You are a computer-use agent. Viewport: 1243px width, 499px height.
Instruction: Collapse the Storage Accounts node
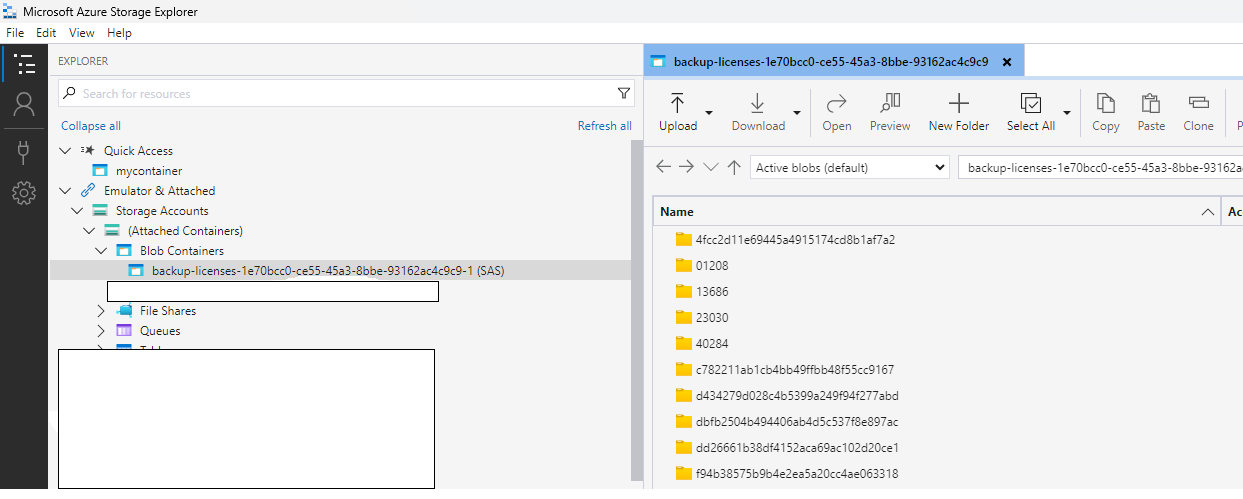[77, 211]
